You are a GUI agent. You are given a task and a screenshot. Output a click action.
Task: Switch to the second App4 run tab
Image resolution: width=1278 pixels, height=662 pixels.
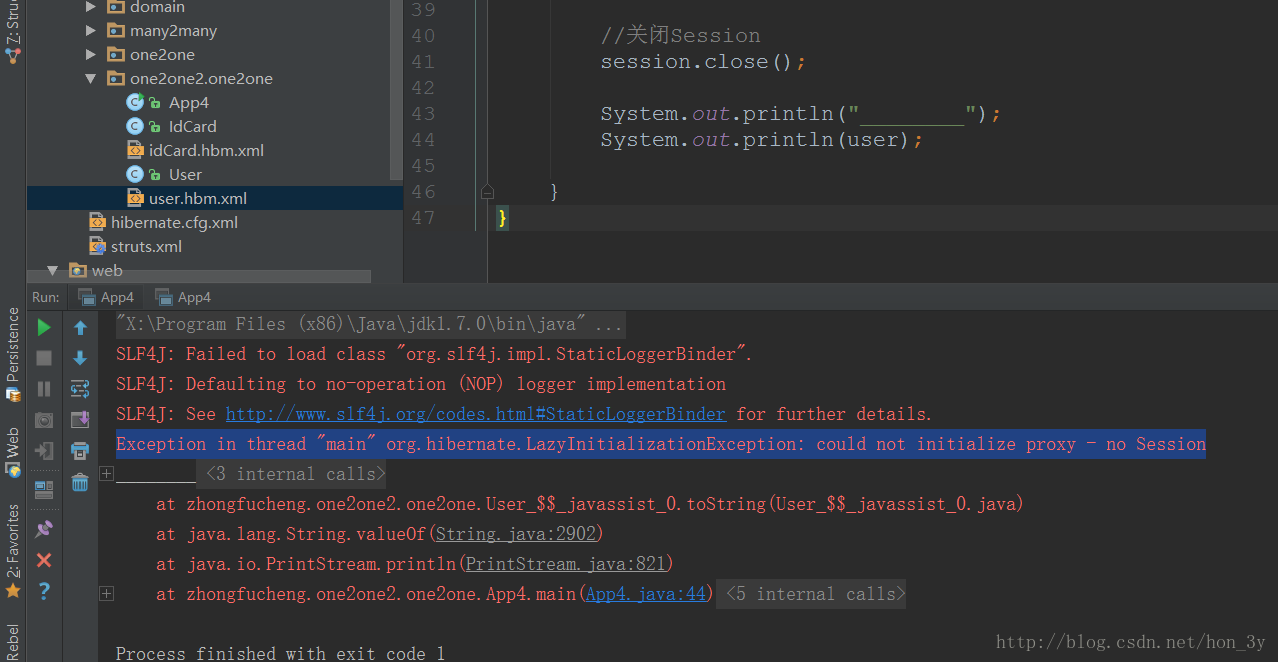(x=183, y=297)
